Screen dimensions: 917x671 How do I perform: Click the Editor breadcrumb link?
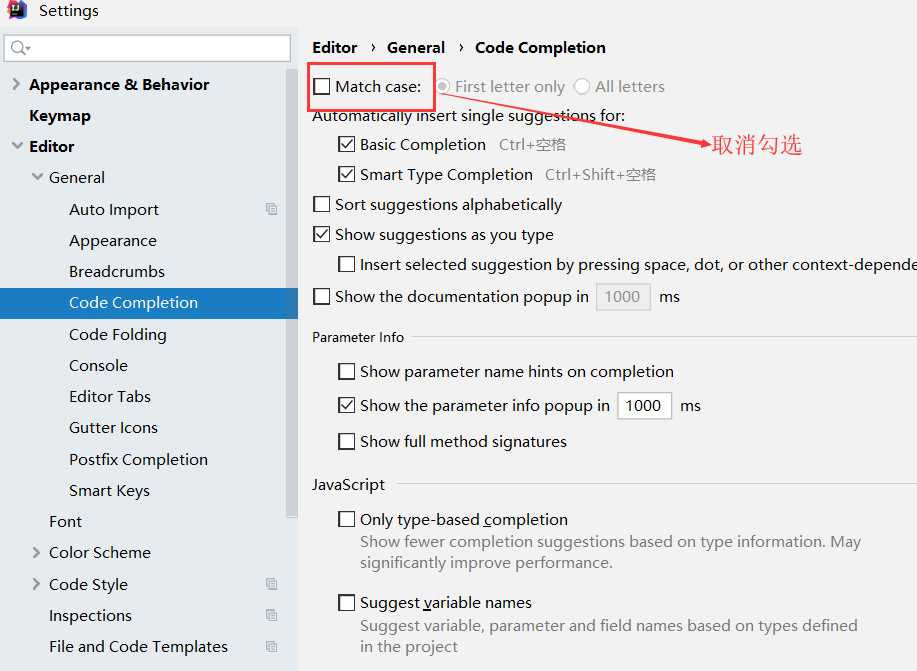(x=334, y=48)
